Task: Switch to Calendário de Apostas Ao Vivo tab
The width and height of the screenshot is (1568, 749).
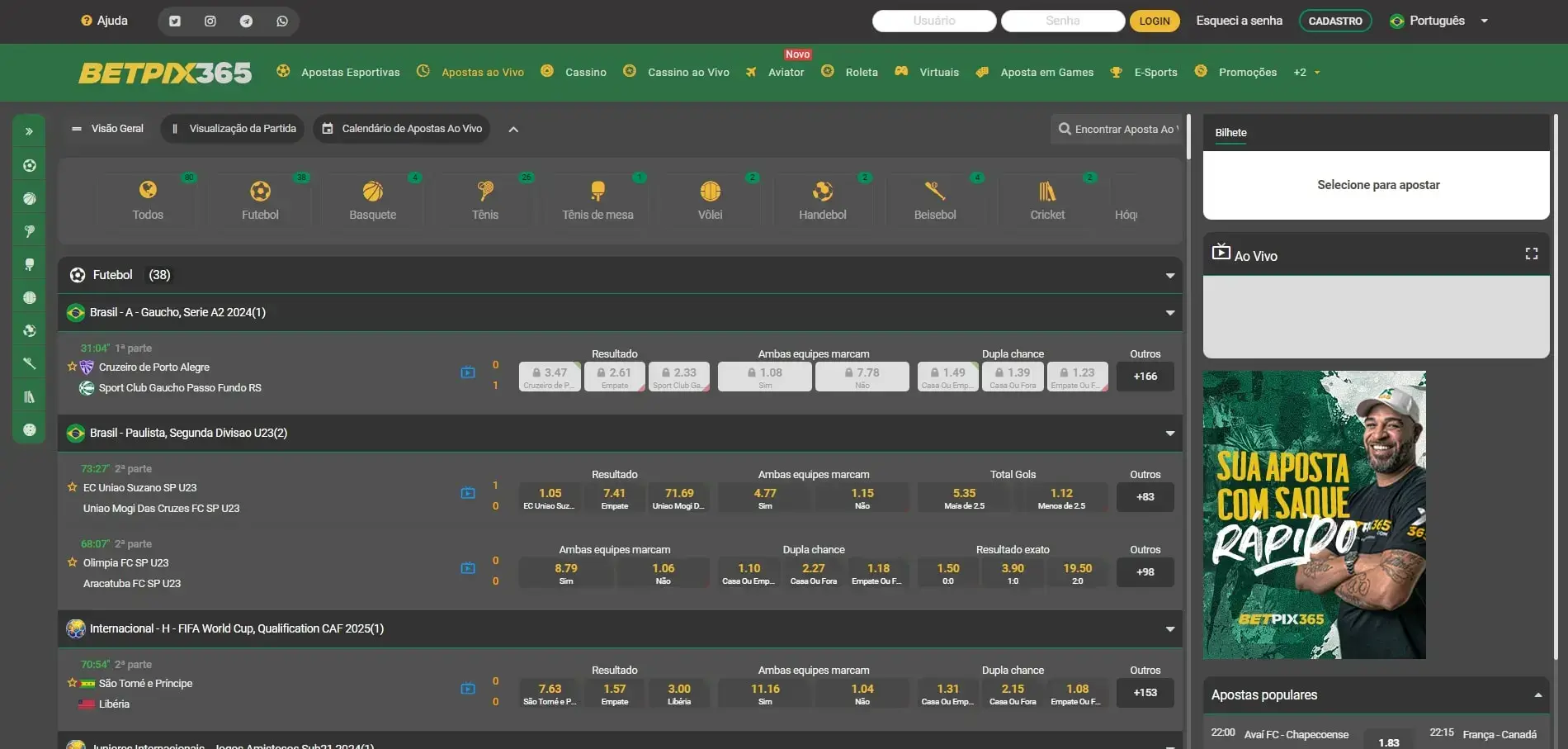Action: click(402, 129)
